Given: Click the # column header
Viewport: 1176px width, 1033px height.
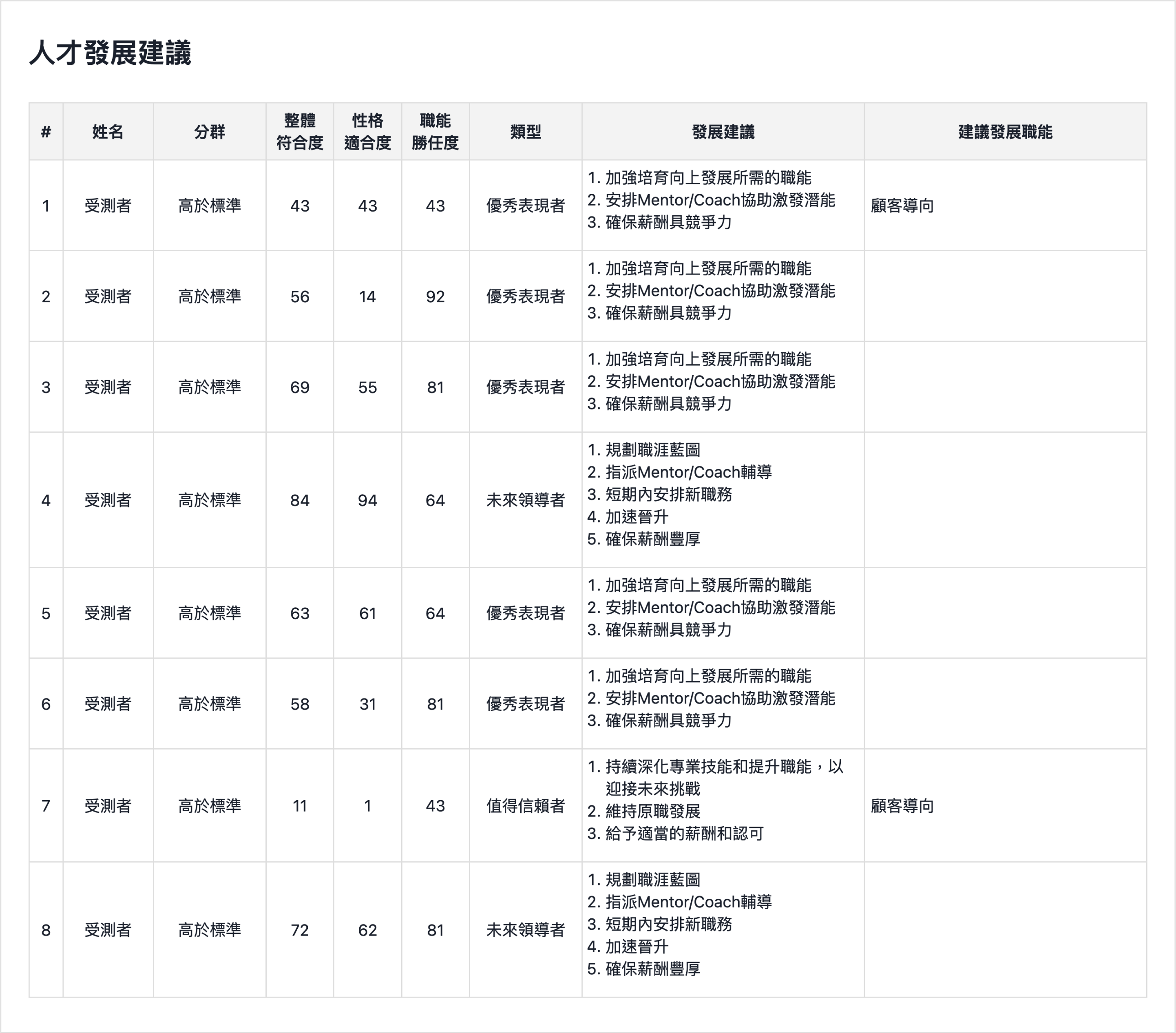Looking at the screenshot, I should pos(46,132).
